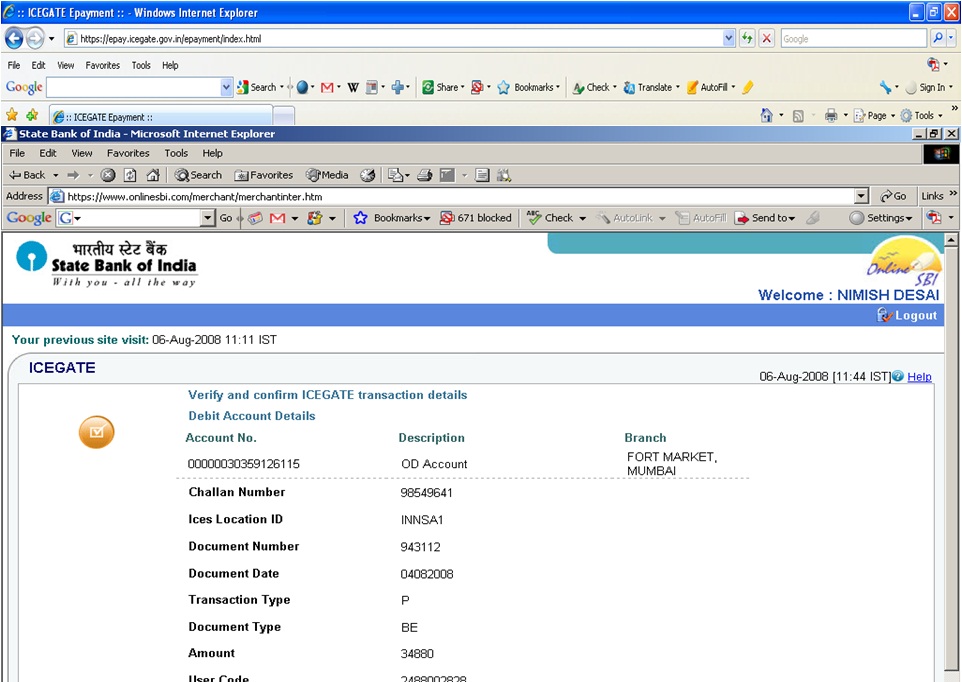The height and width of the screenshot is (682, 962).
Task: Click the wrench settings icon in upper Google toolbar
Action: click(885, 88)
